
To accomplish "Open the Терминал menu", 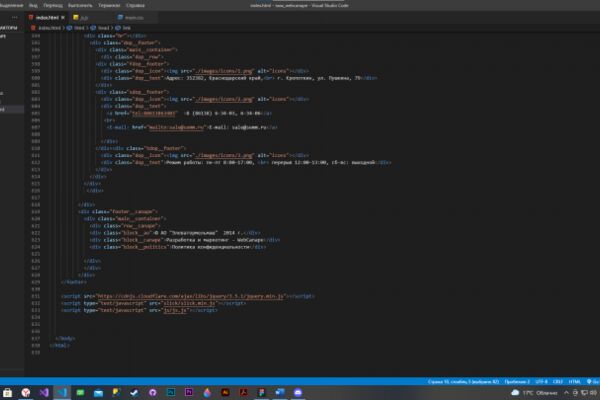I will point(109,5).
